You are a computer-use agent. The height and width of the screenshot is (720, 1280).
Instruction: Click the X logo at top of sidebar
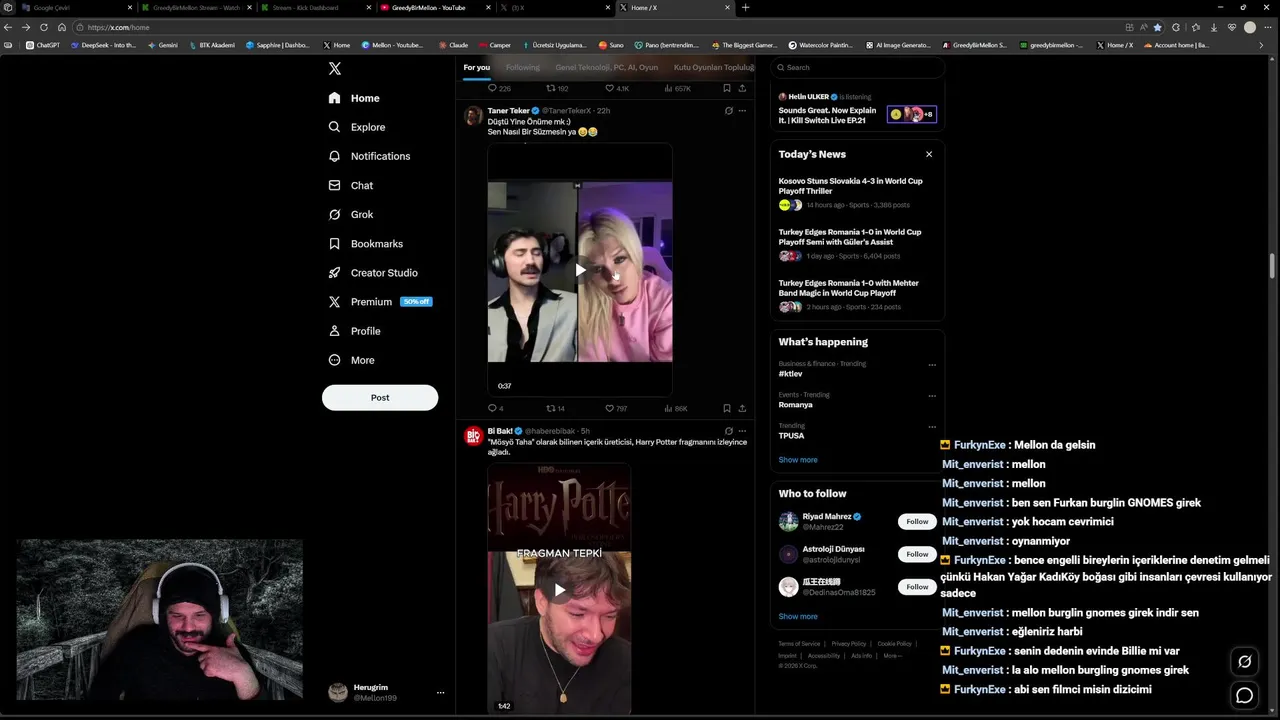[x=335, y=68]
